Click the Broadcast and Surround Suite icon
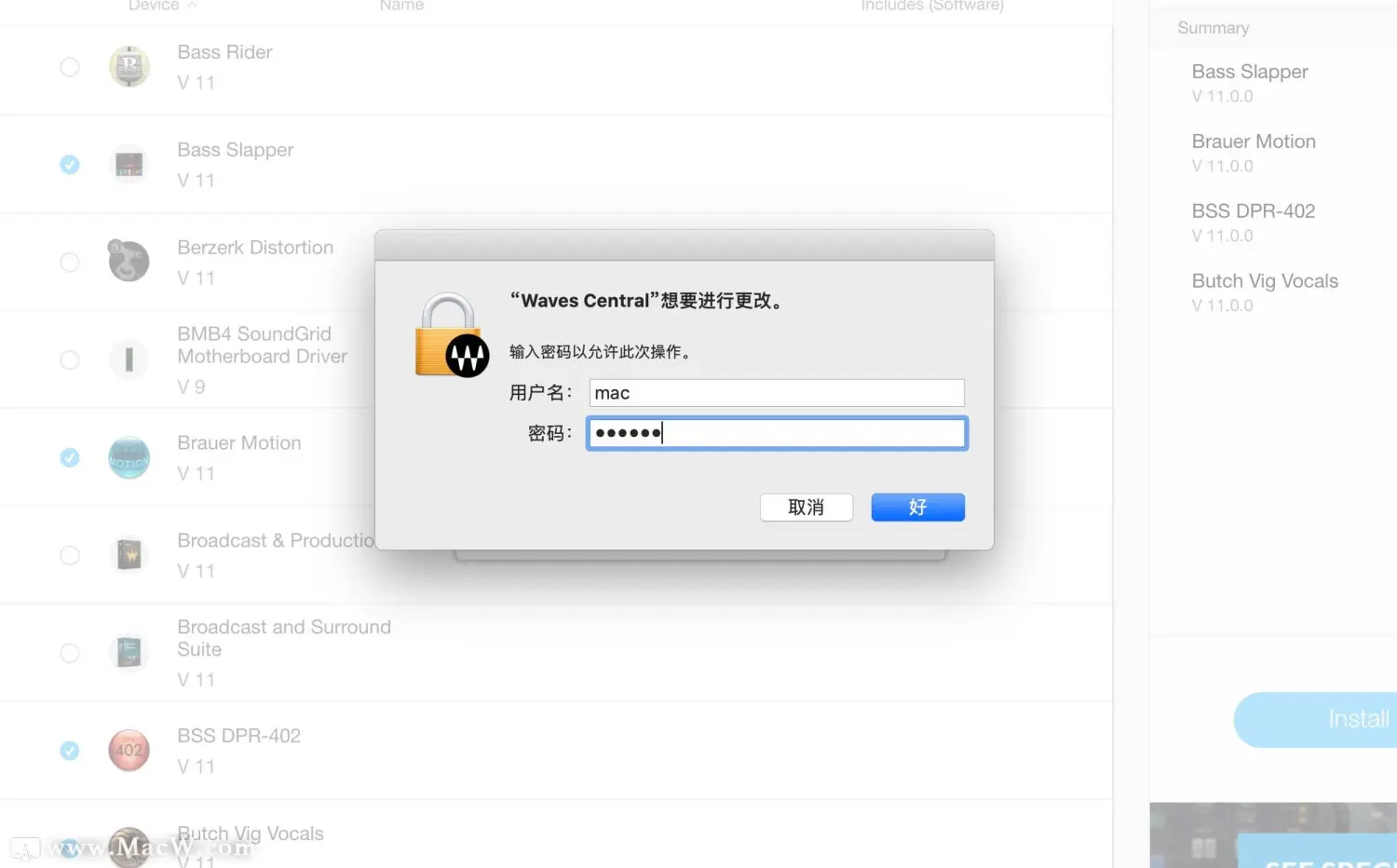The width and height of the screenshot is (1397, 868). tap(129, 653)
